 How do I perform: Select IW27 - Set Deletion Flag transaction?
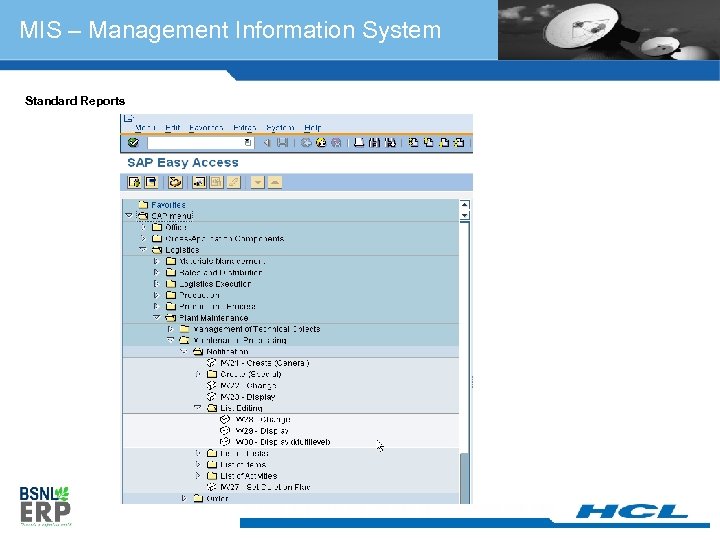coord(265,487)
